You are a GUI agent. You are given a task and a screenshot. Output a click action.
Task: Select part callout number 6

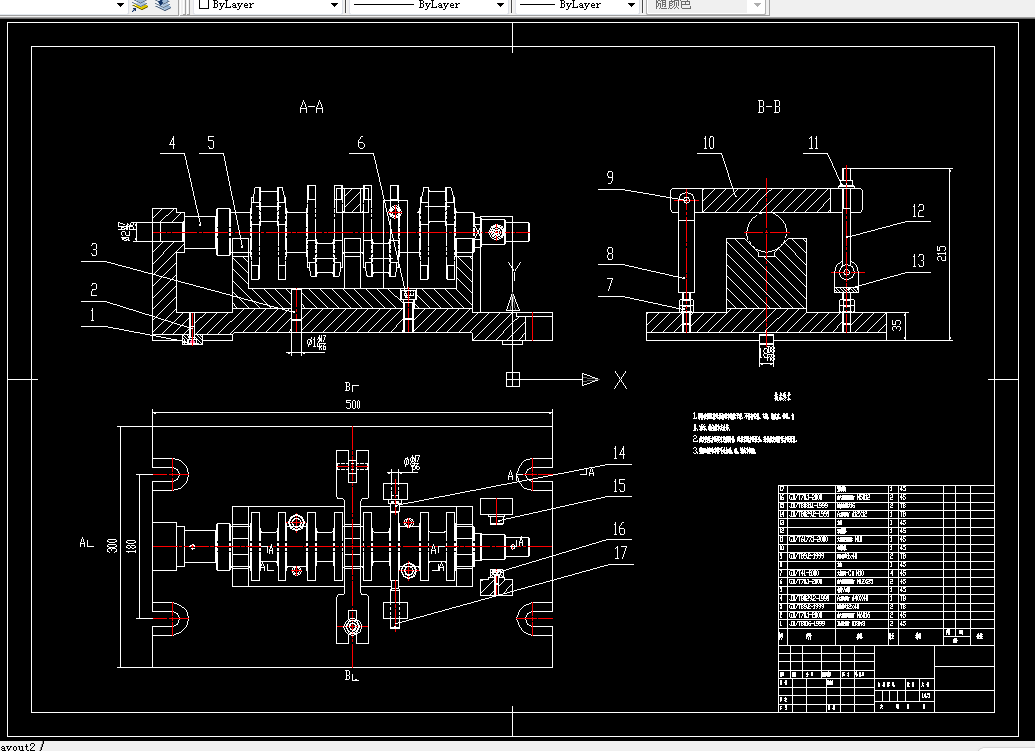click(x=361, y=143)
